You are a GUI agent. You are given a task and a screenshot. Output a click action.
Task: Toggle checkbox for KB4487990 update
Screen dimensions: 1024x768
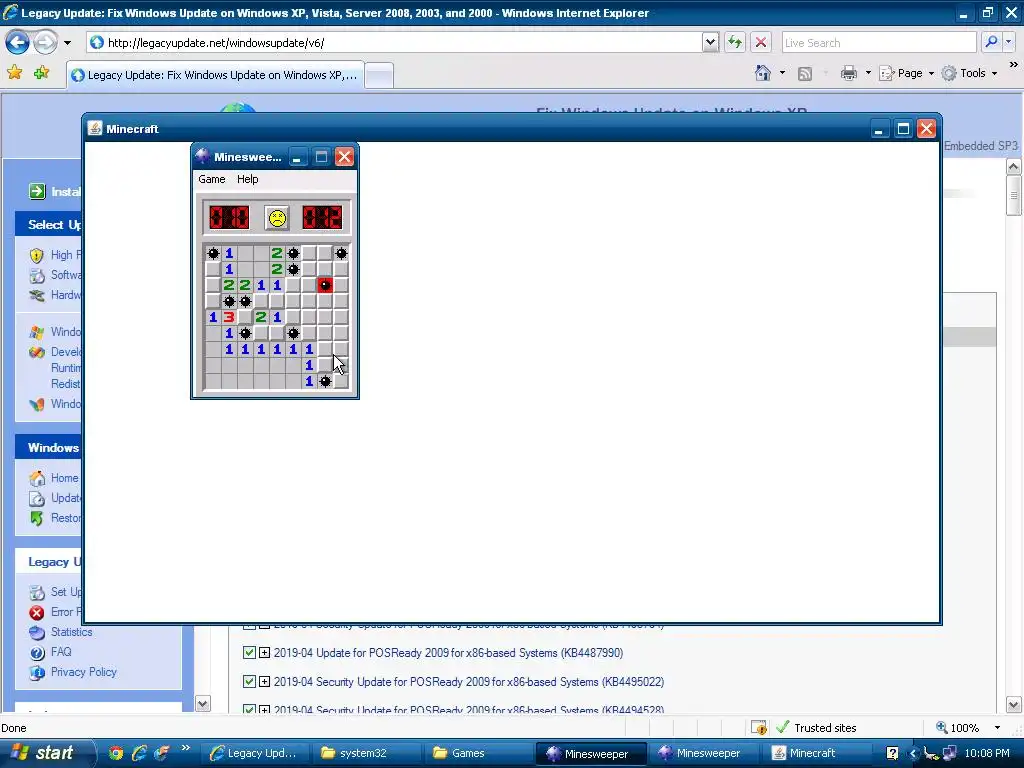pos(249,652)
